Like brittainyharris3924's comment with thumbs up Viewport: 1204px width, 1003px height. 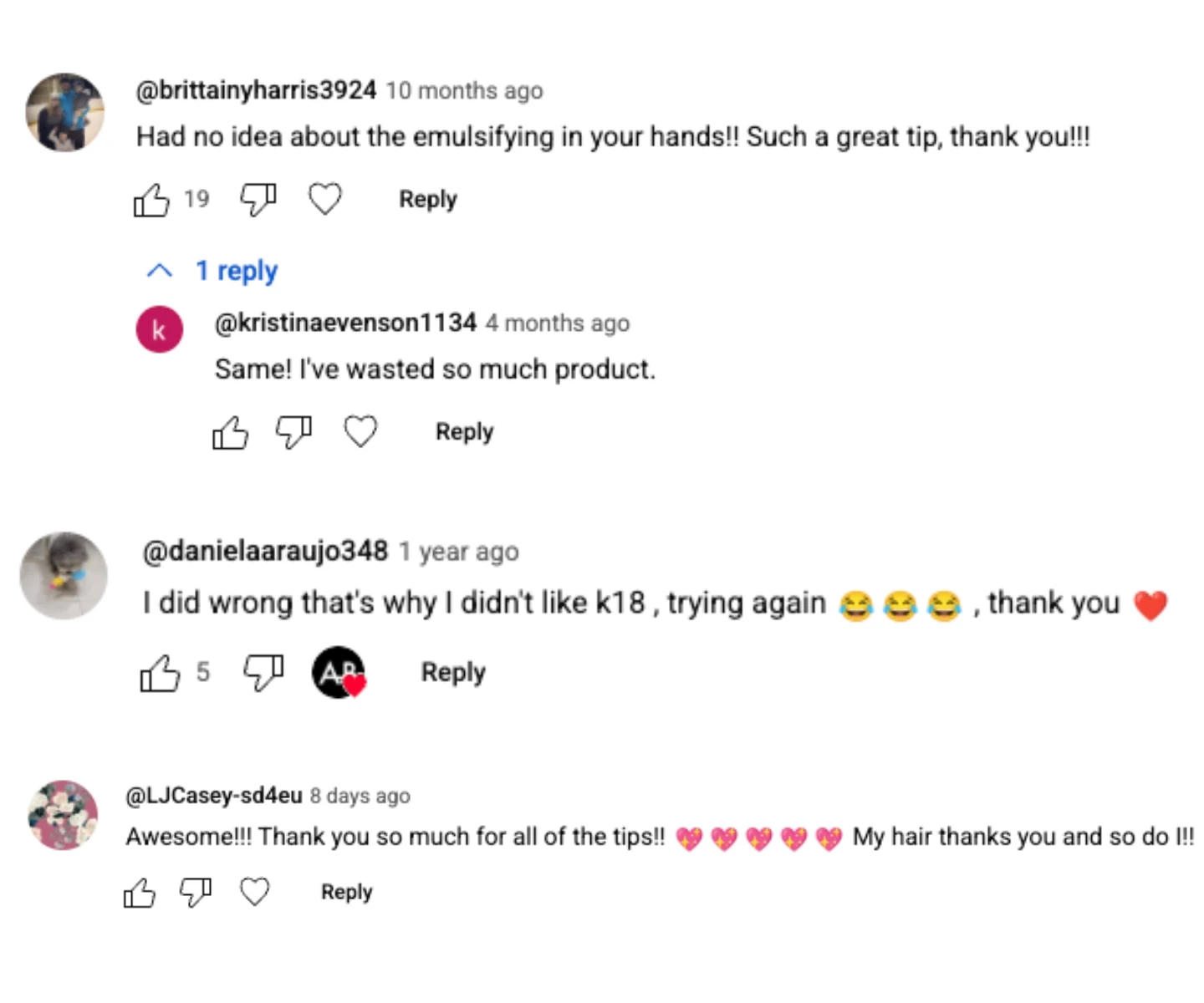[151, 200]
